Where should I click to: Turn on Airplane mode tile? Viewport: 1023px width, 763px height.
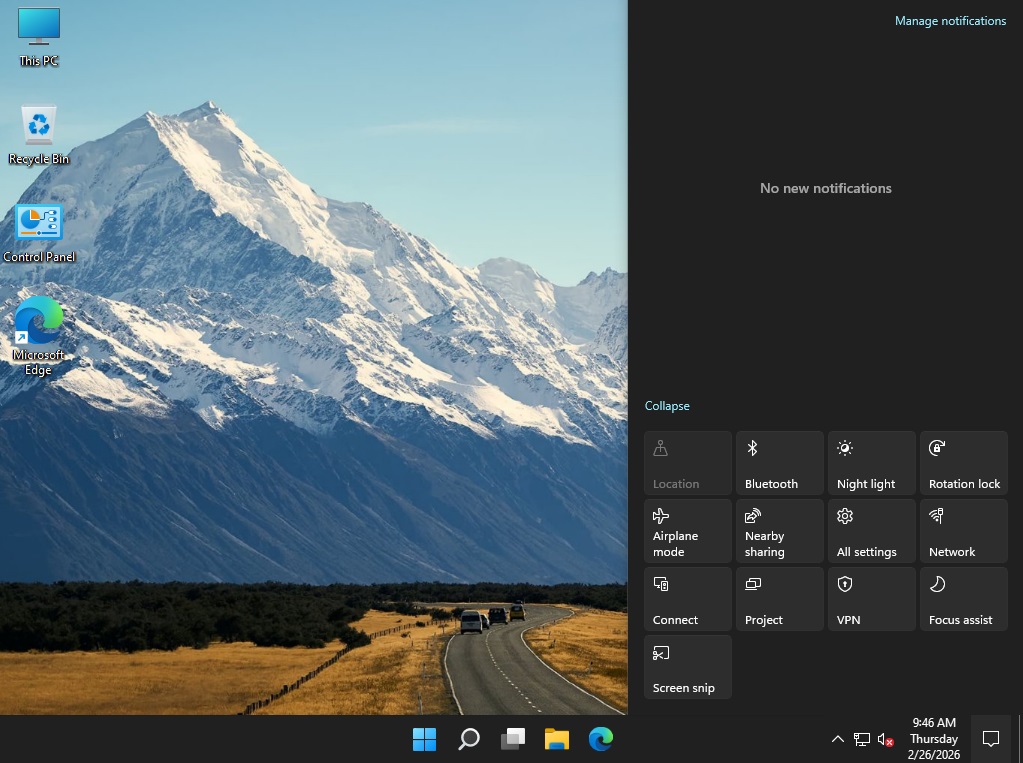687,531
